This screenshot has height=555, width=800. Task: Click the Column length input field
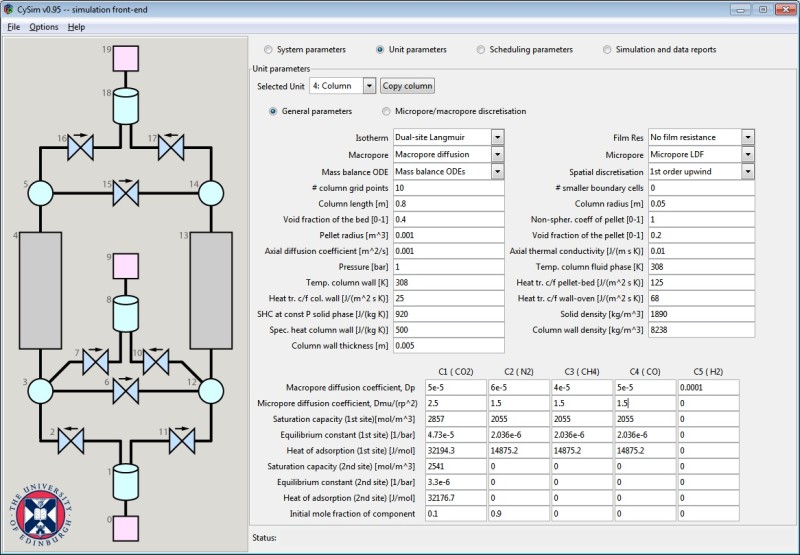pyautogui.click(x=448, y=205)
